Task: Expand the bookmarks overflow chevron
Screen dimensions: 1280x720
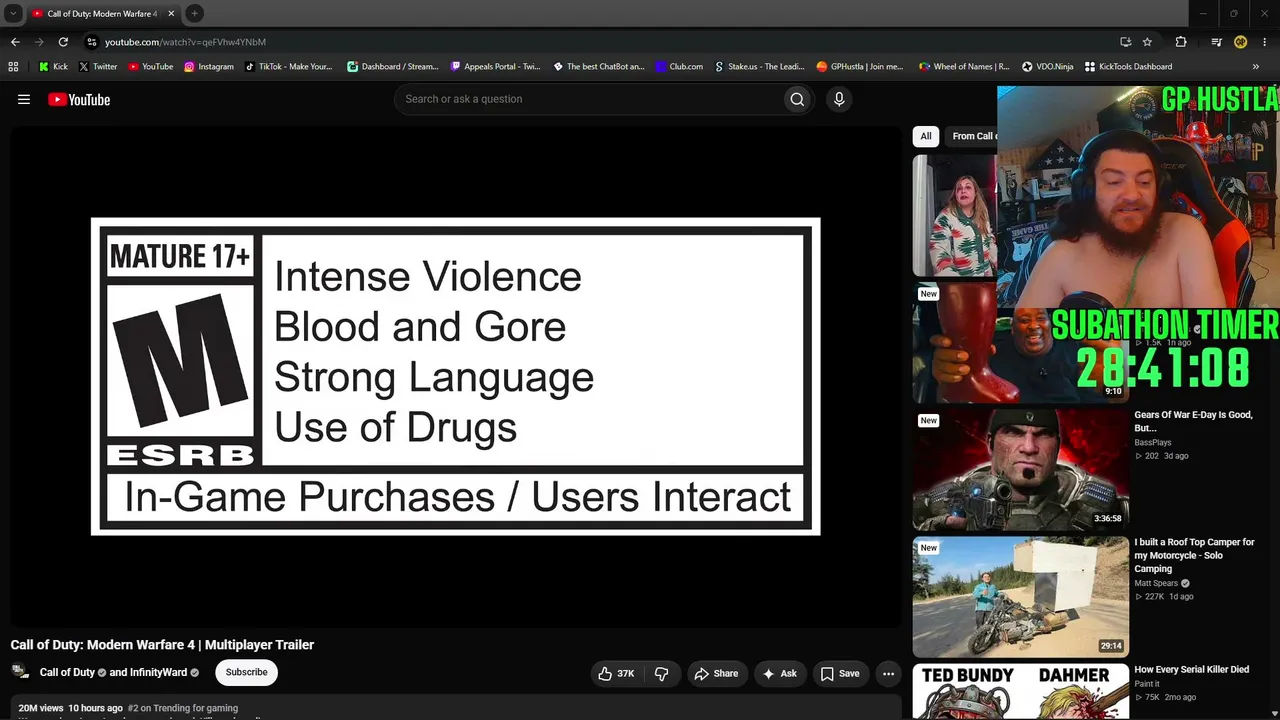Action: pyautogui.click(x=1255, y=67)
